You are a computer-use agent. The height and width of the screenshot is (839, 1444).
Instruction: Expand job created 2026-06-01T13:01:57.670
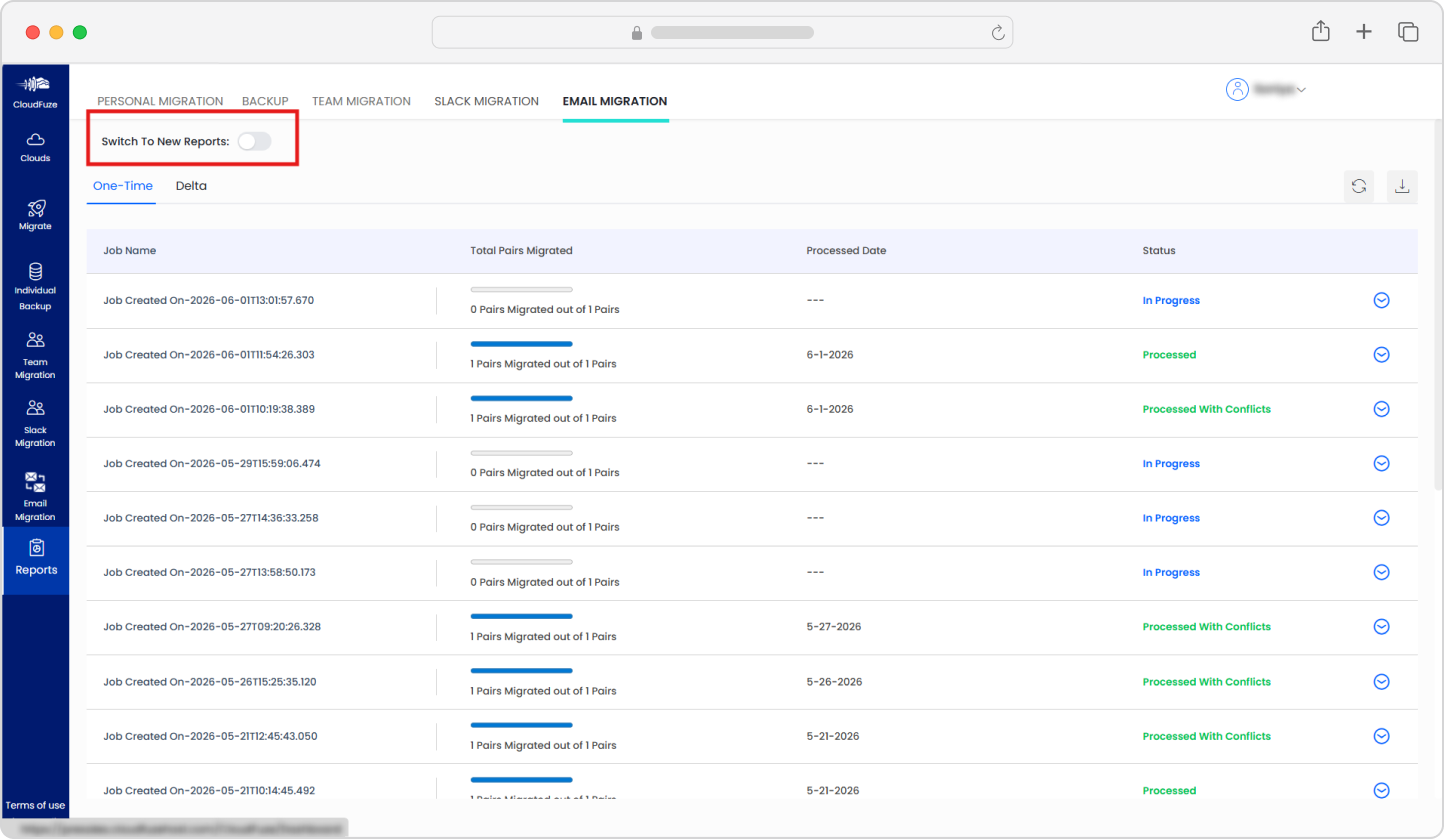1382,300
